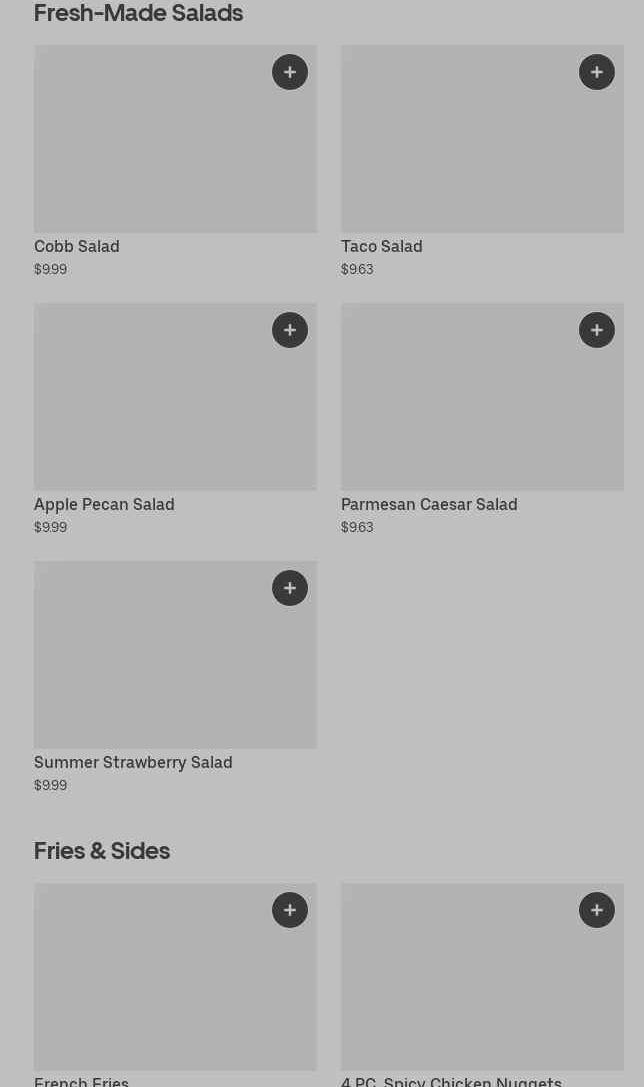Select the Taco Salad item name

tap(381, 246)
